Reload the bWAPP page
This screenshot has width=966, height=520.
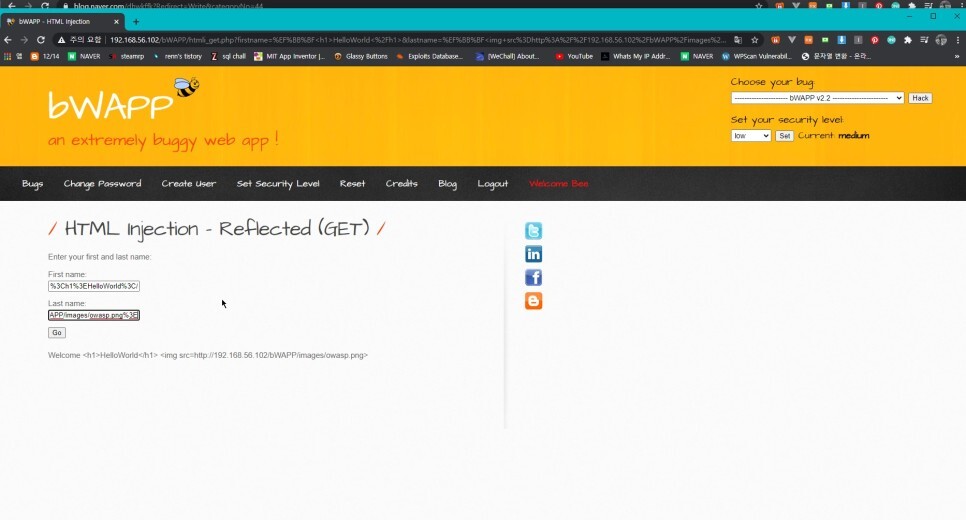tap(41, 40)
